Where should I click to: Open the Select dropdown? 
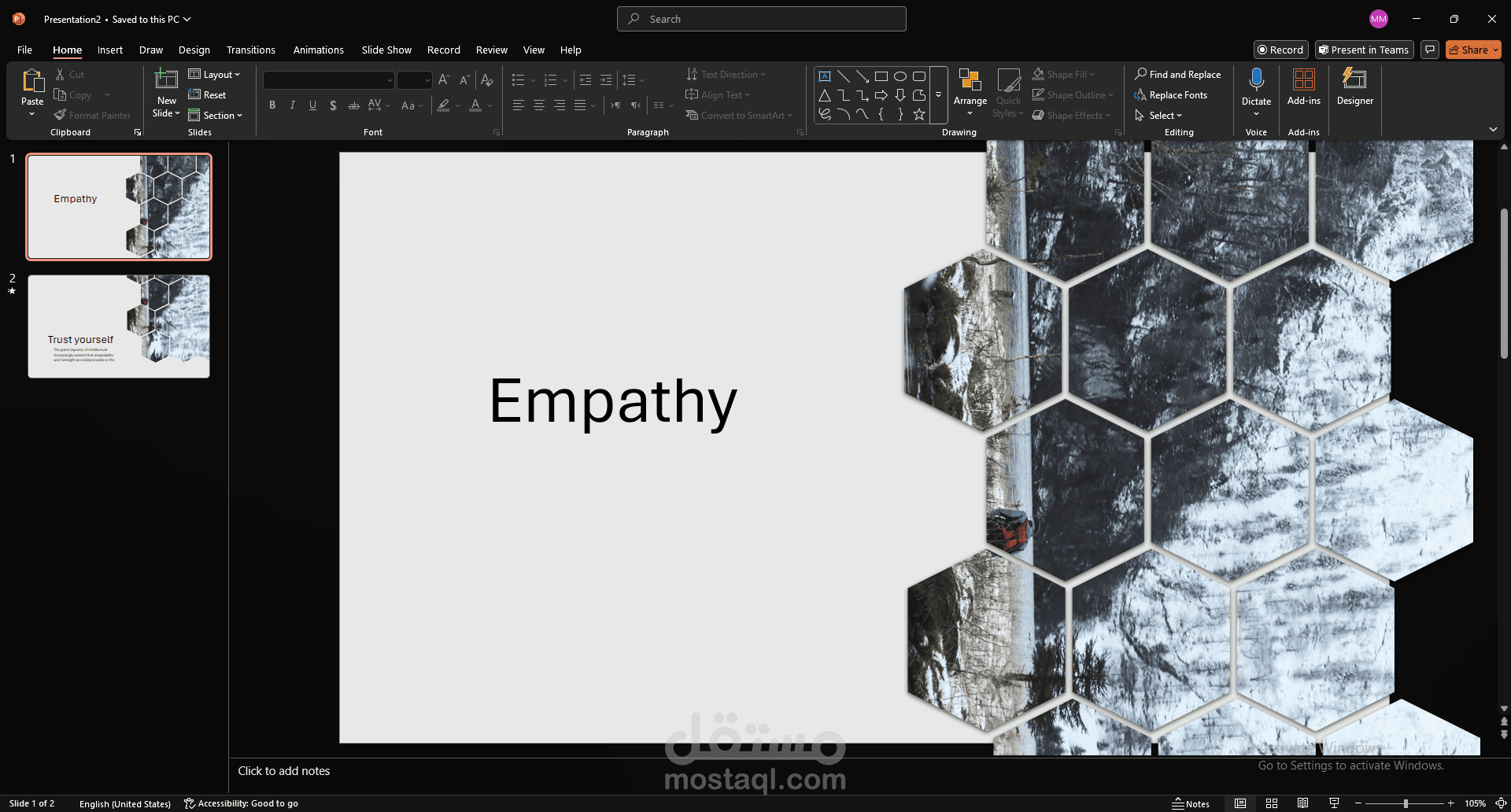[1158, 115]
